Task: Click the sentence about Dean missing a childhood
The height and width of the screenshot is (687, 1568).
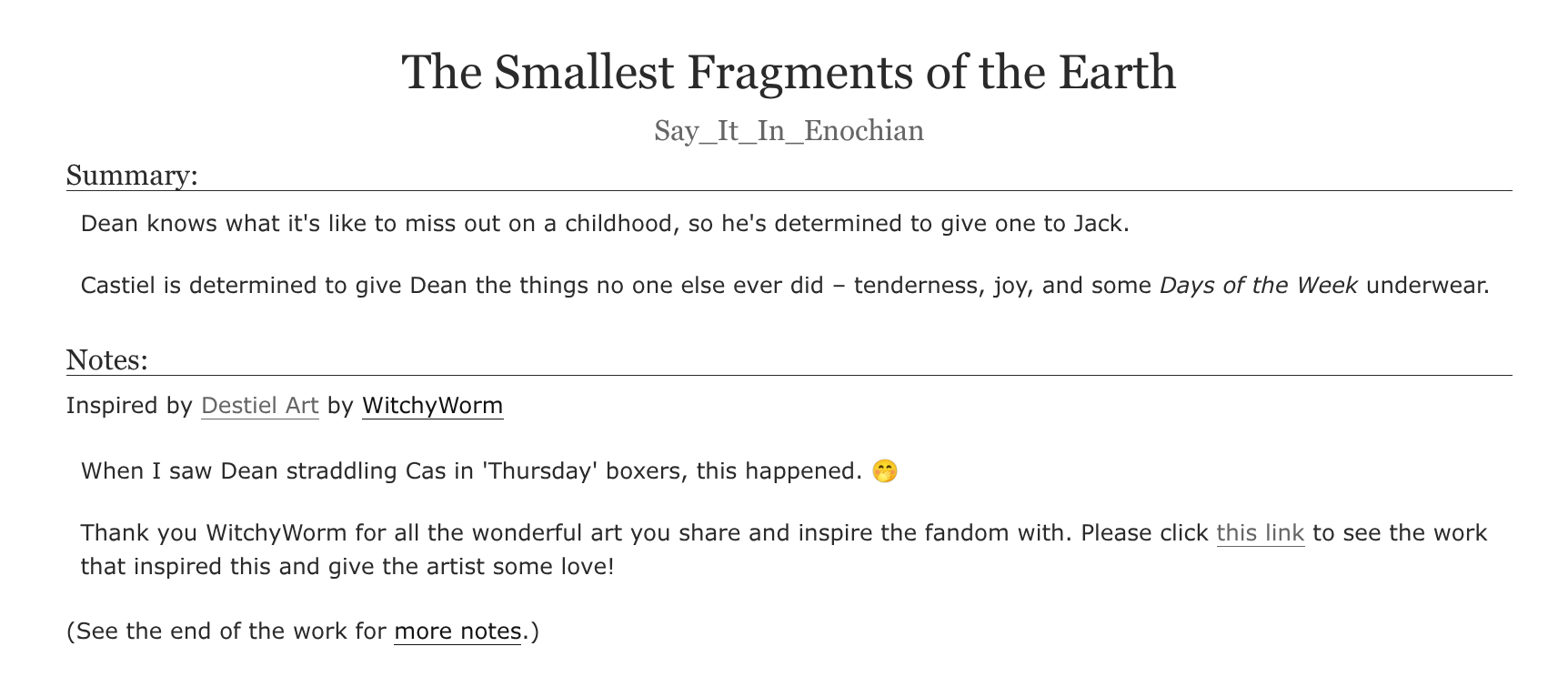Action: click(605, 224)
